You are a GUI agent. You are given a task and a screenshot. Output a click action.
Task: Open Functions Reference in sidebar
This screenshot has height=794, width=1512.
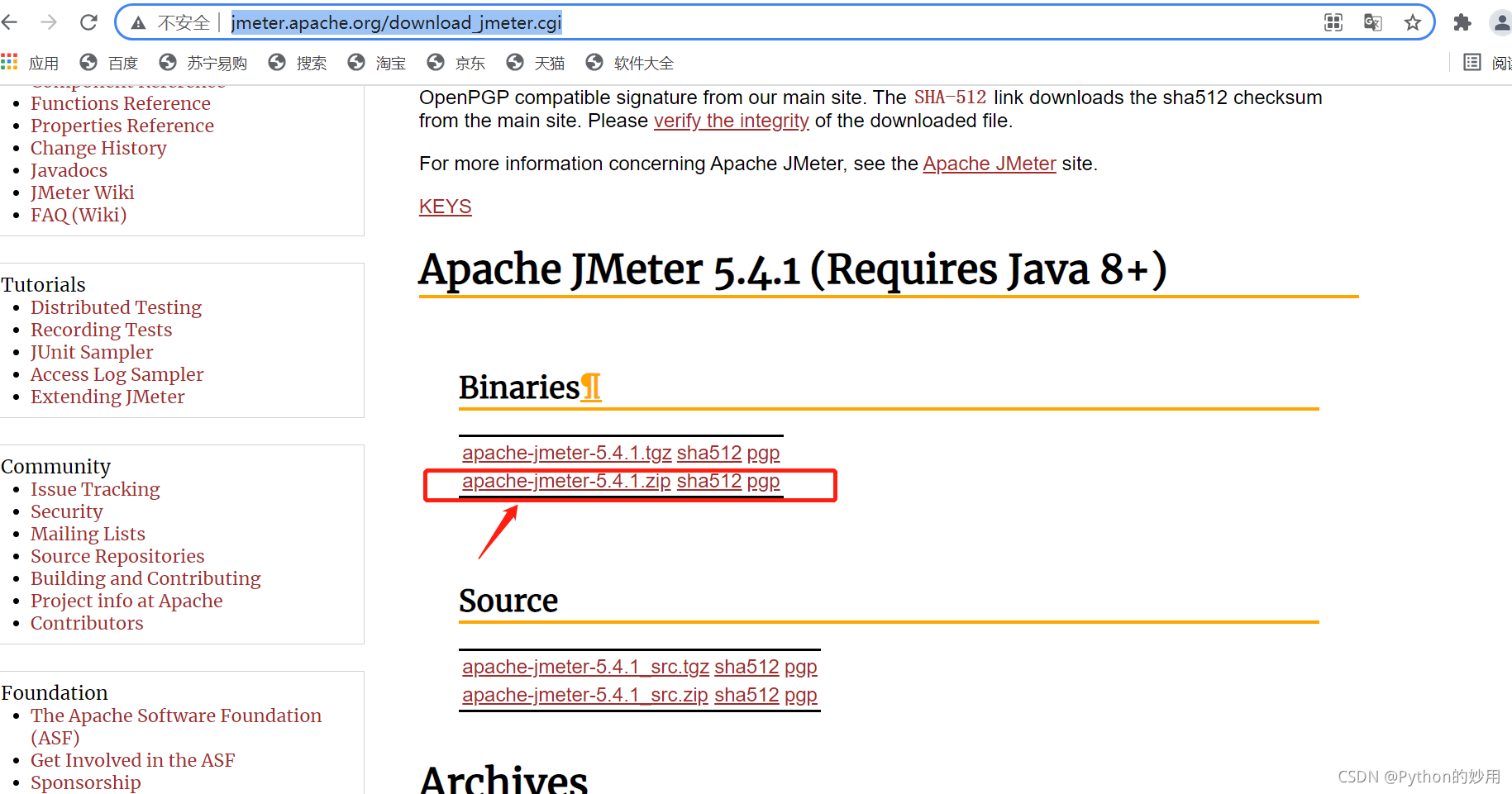tap(121, 103)
